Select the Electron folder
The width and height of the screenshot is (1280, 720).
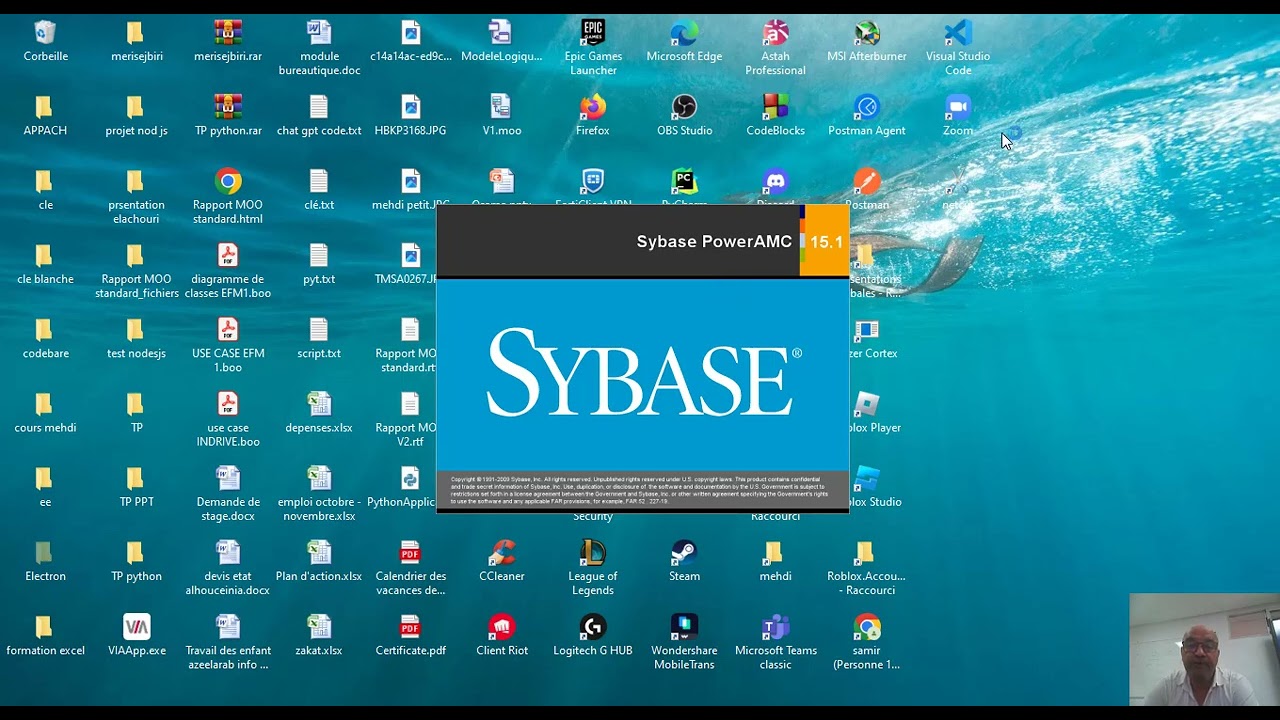(45, 561)
